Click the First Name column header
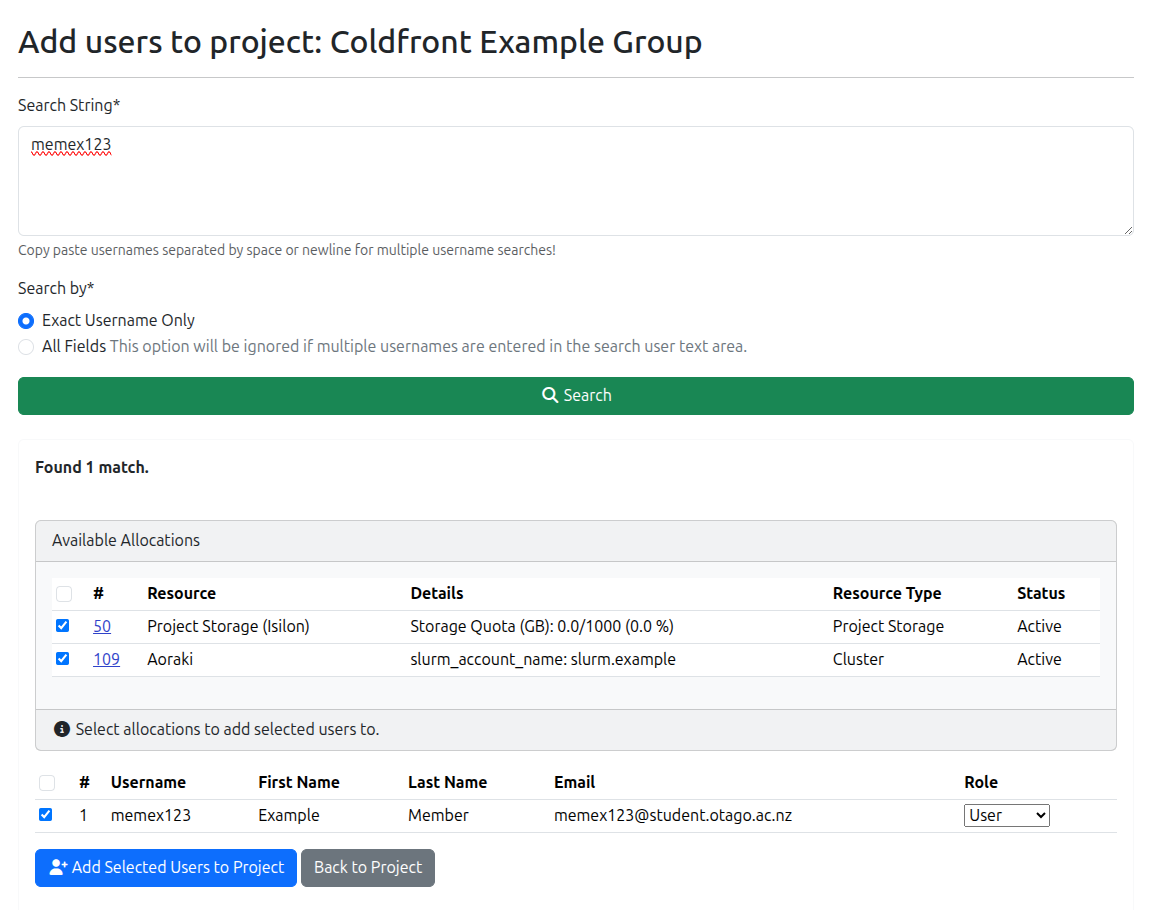Image resolution: width=1152 pixels, height=910 pixels. point(299,782)
